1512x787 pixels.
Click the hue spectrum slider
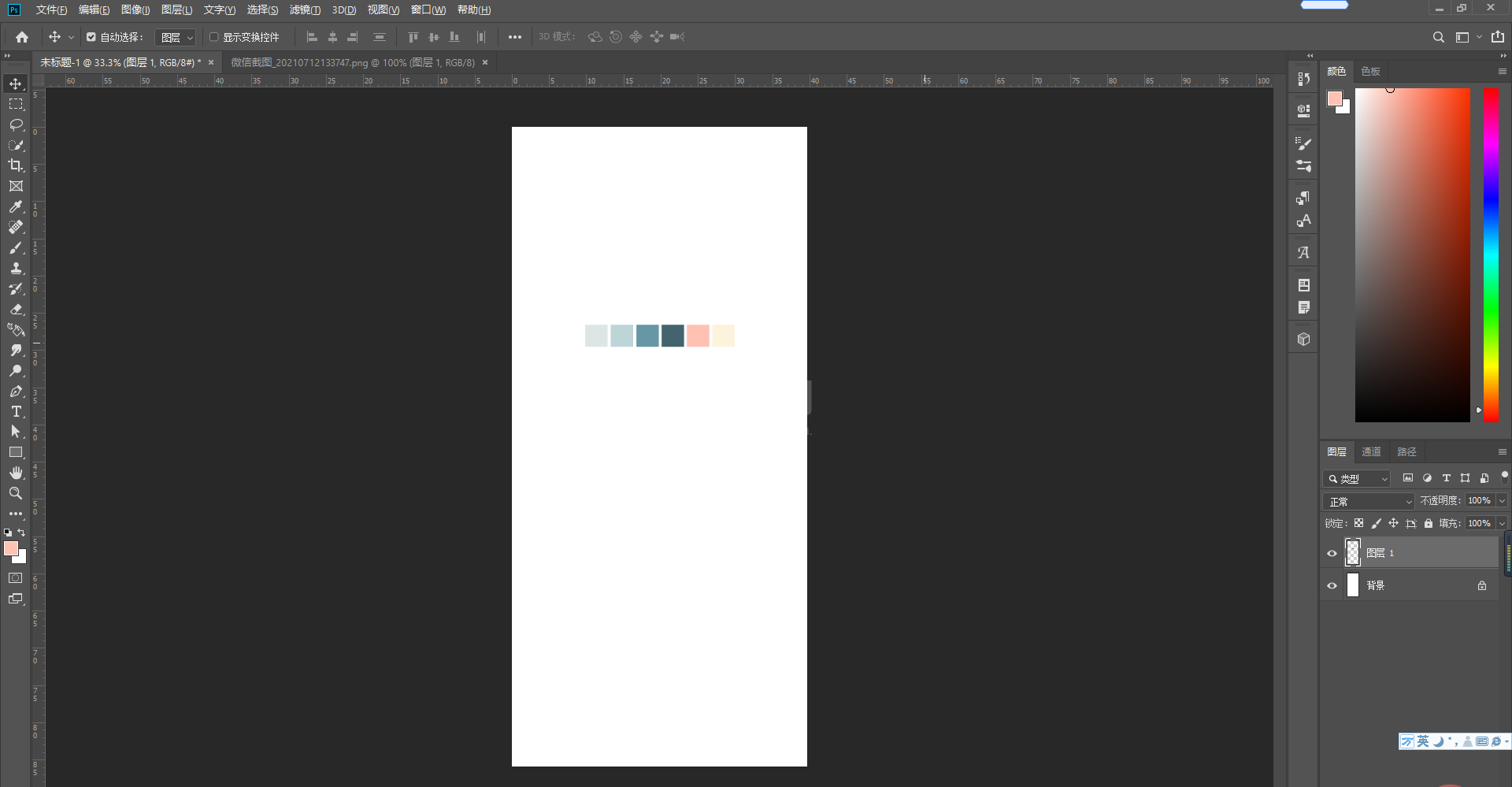point(1492,254)
